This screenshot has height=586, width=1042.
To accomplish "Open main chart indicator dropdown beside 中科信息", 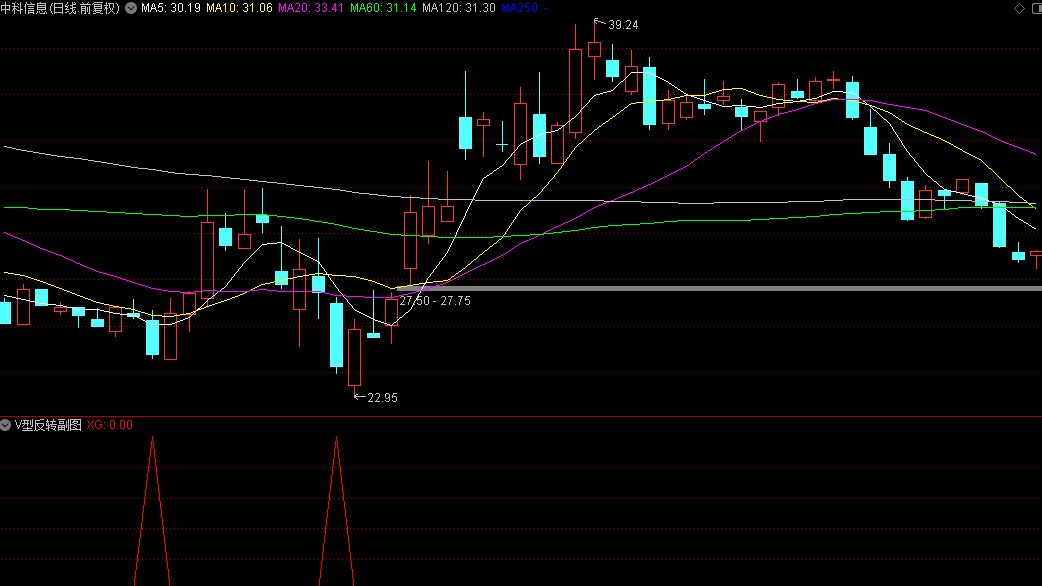I will coord(131,8).
